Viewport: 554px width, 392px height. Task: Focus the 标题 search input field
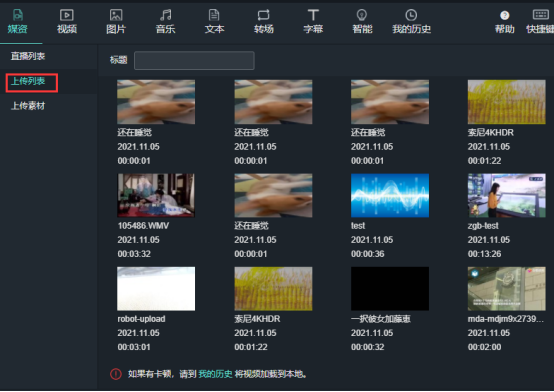[194, 60]
